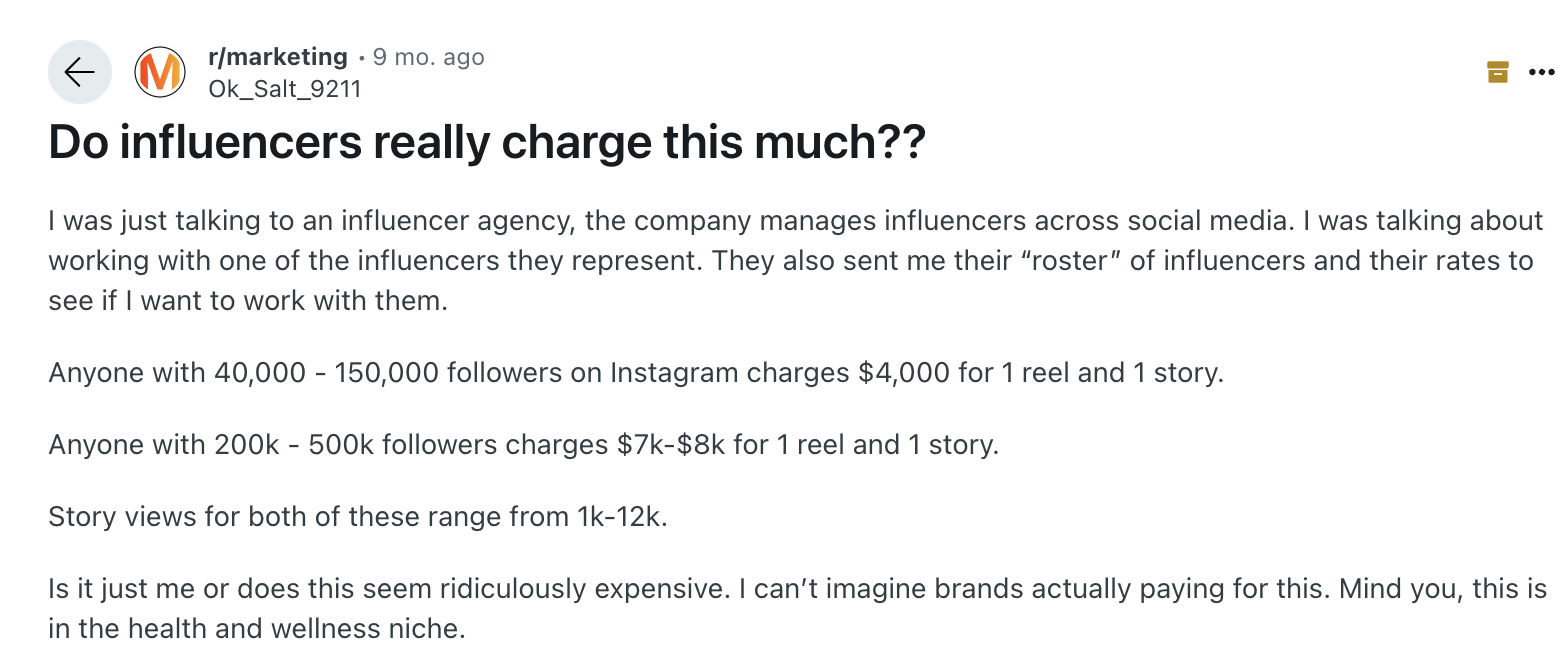The image size is (1558, 664).
Task: Click the "9 mo. ago" timestamp
Action: point(428,57)
